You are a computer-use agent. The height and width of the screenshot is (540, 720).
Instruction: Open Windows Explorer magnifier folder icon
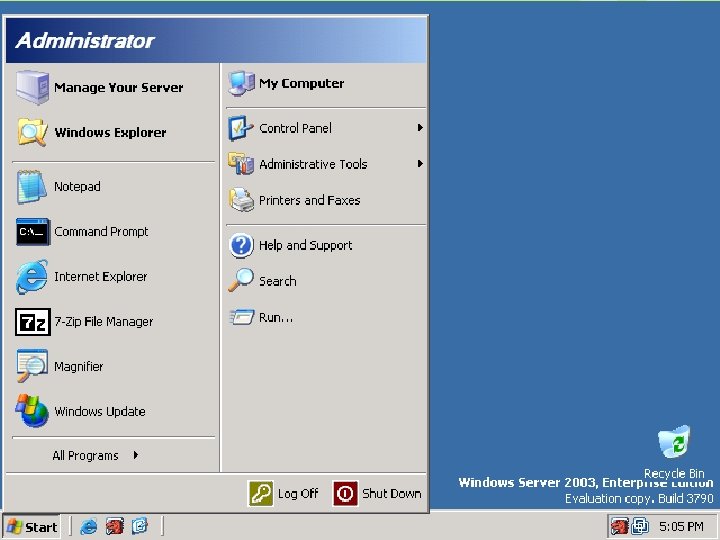[32, 132]
